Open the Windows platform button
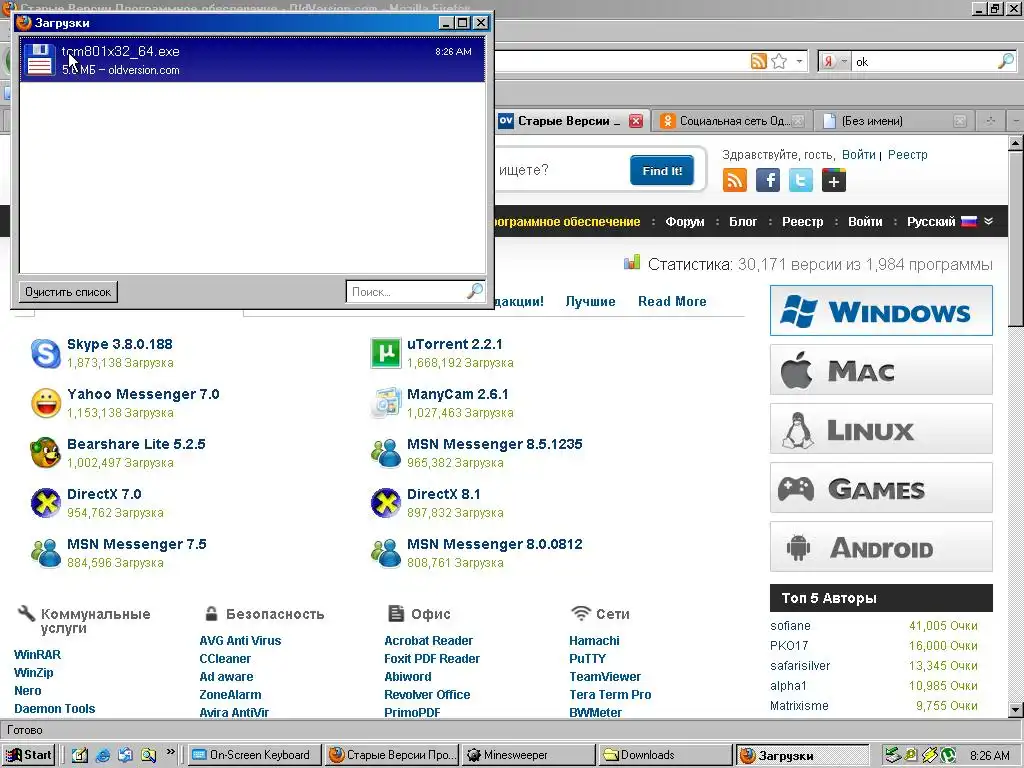The image size is (1024, 768). coord(881,311)
